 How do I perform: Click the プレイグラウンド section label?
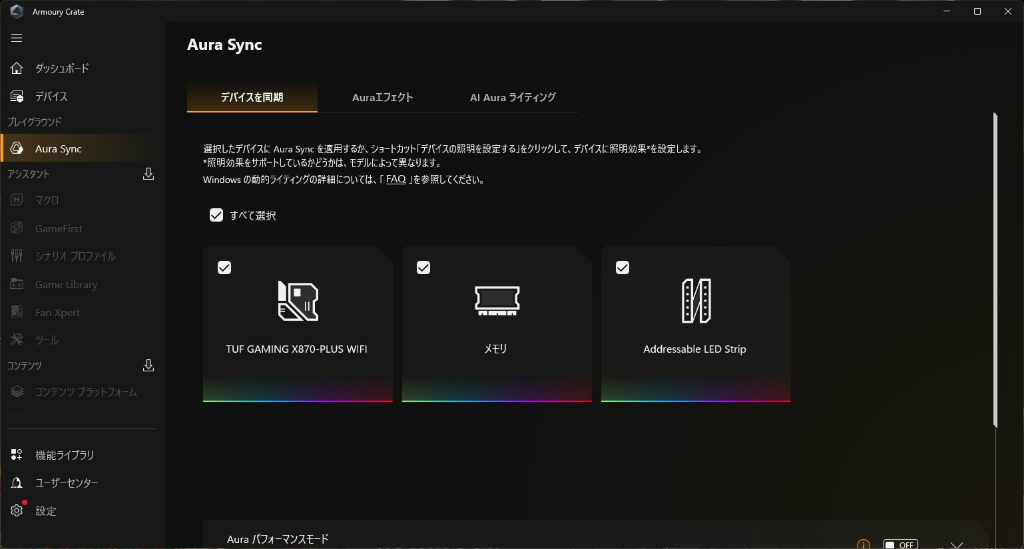point(34,122)
